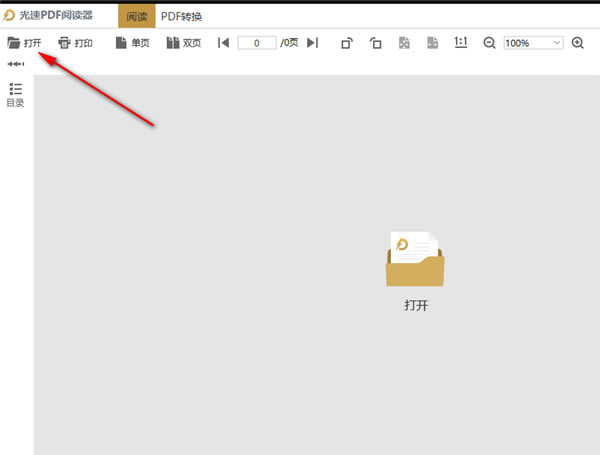600x455 pixels.
Task: Select the PDF转换 tab
Action: click(x=181, y=16)
